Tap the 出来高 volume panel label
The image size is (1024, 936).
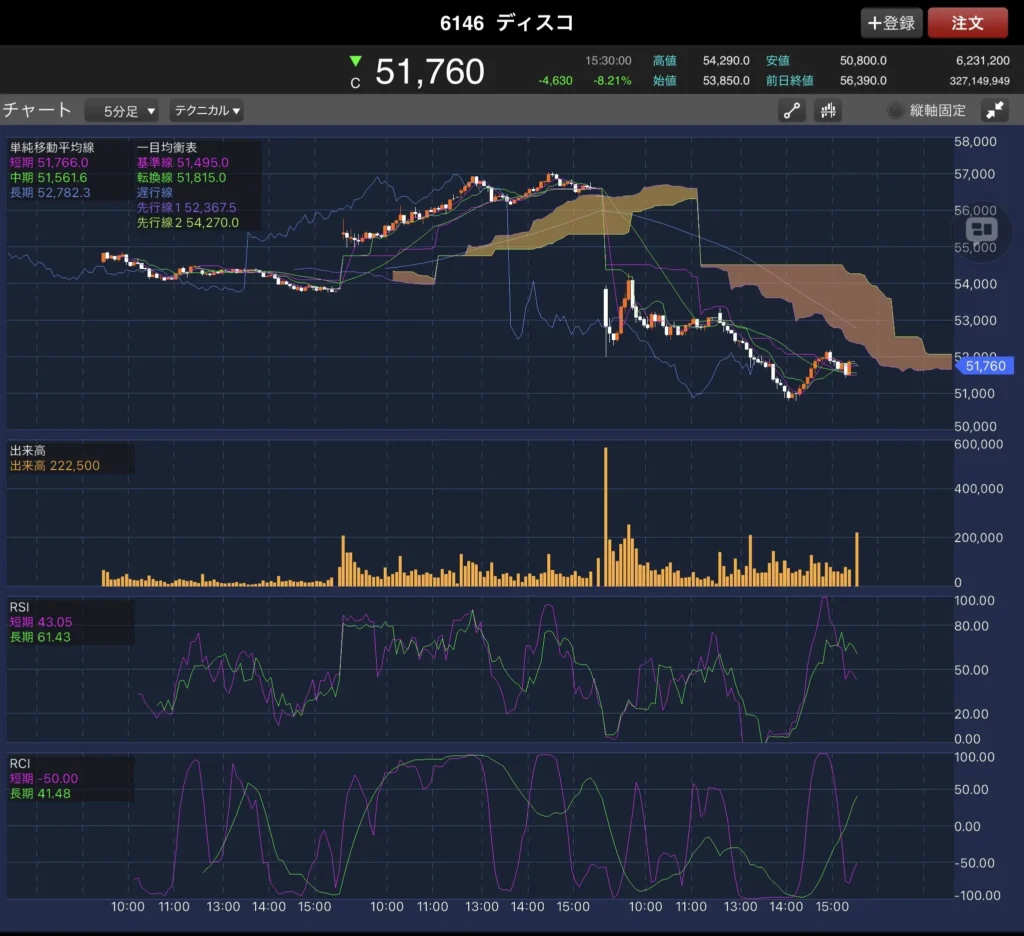pyautogui.click(x=28, y=451)
